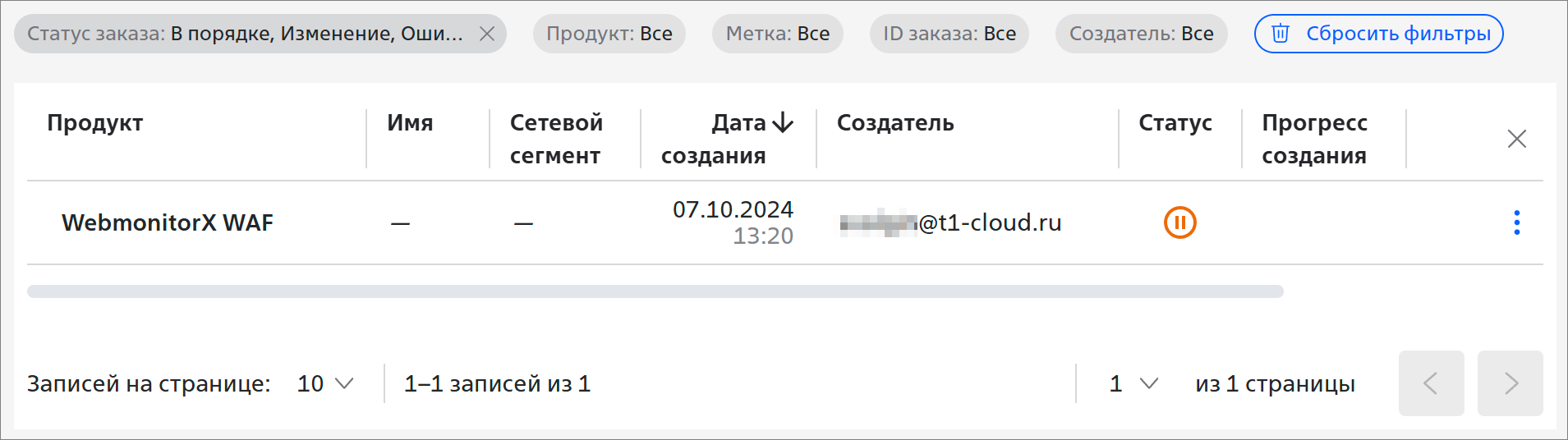Image resolution: width=1568 pixels, height=440 pixels.
Task: Click the trash icon in Сбросить фильтры
Action: (x=1281, y=34)
